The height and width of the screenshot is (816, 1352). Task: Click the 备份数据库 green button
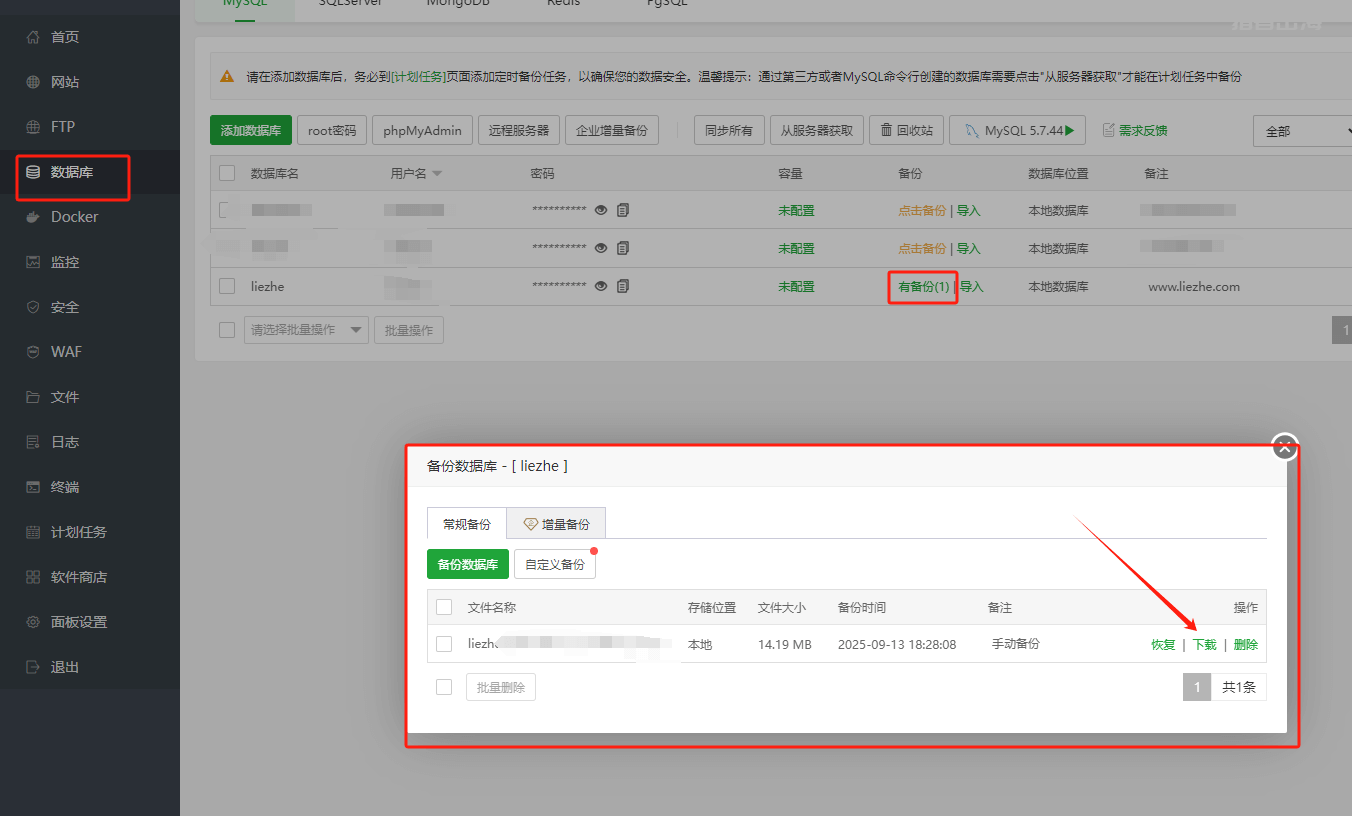pos(467,563)
